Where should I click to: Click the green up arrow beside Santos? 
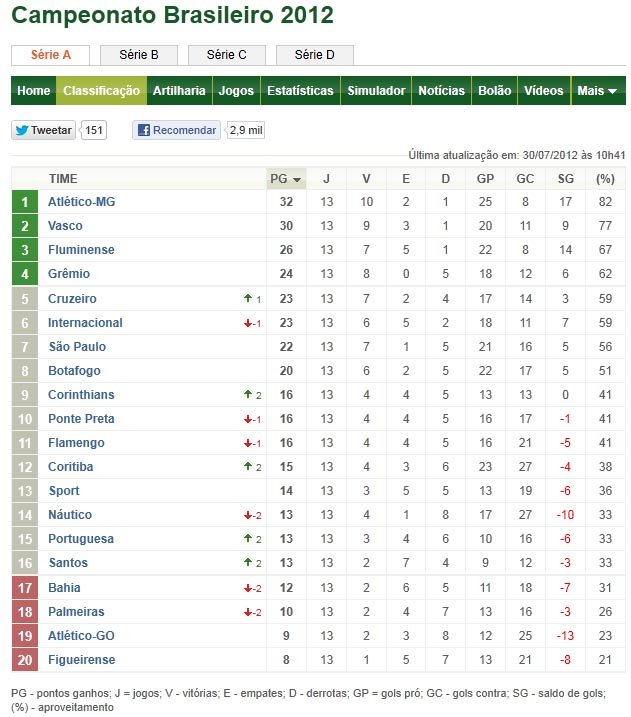(x=248, y=562)
